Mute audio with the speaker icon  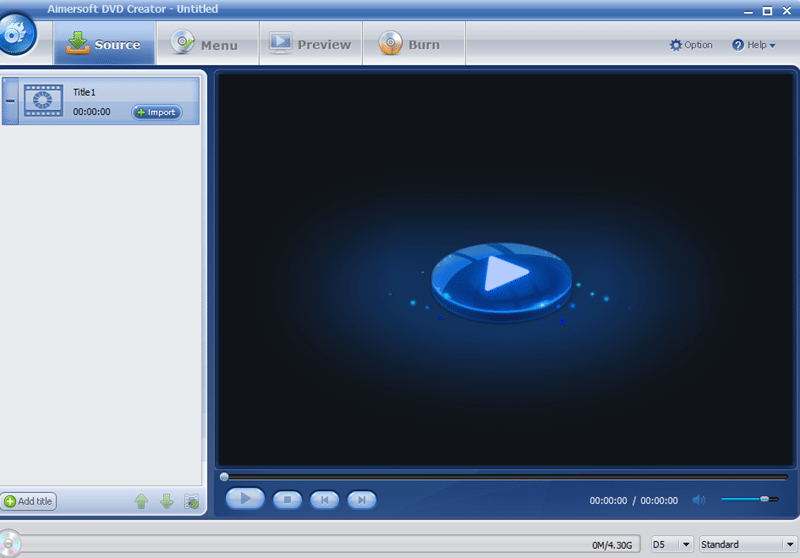pos(699,500)
